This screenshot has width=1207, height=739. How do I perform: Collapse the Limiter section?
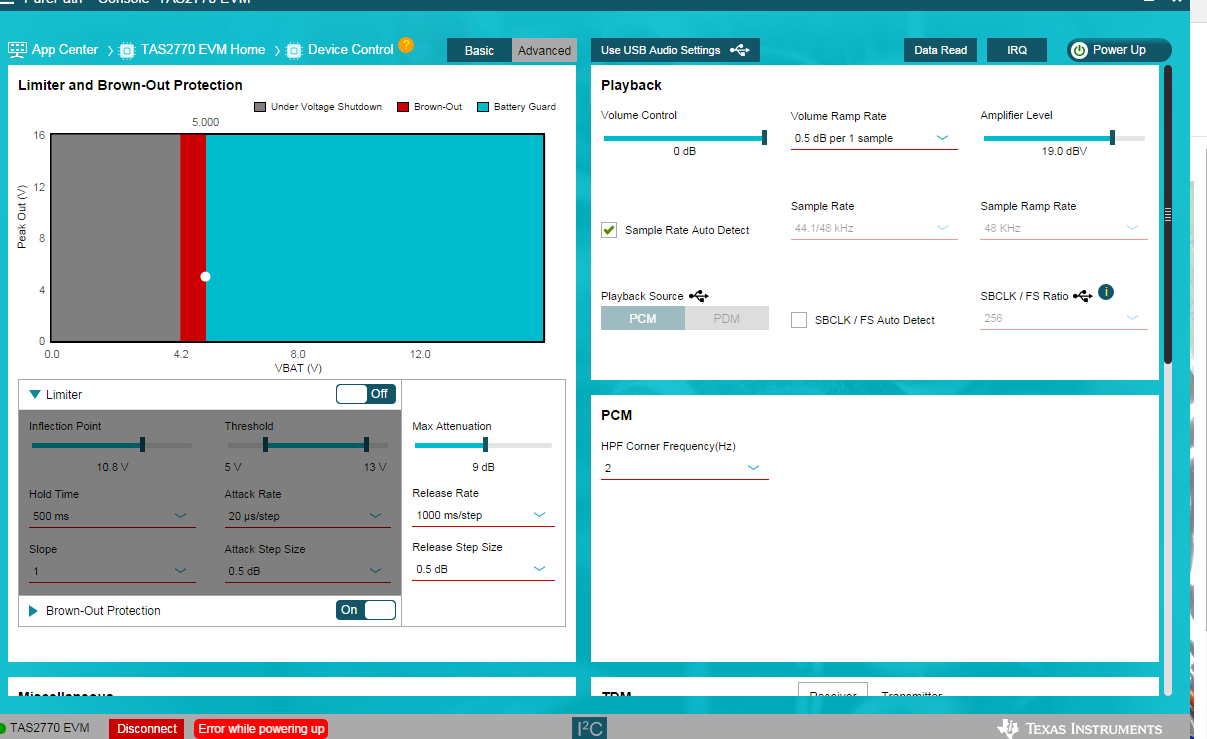35,395
